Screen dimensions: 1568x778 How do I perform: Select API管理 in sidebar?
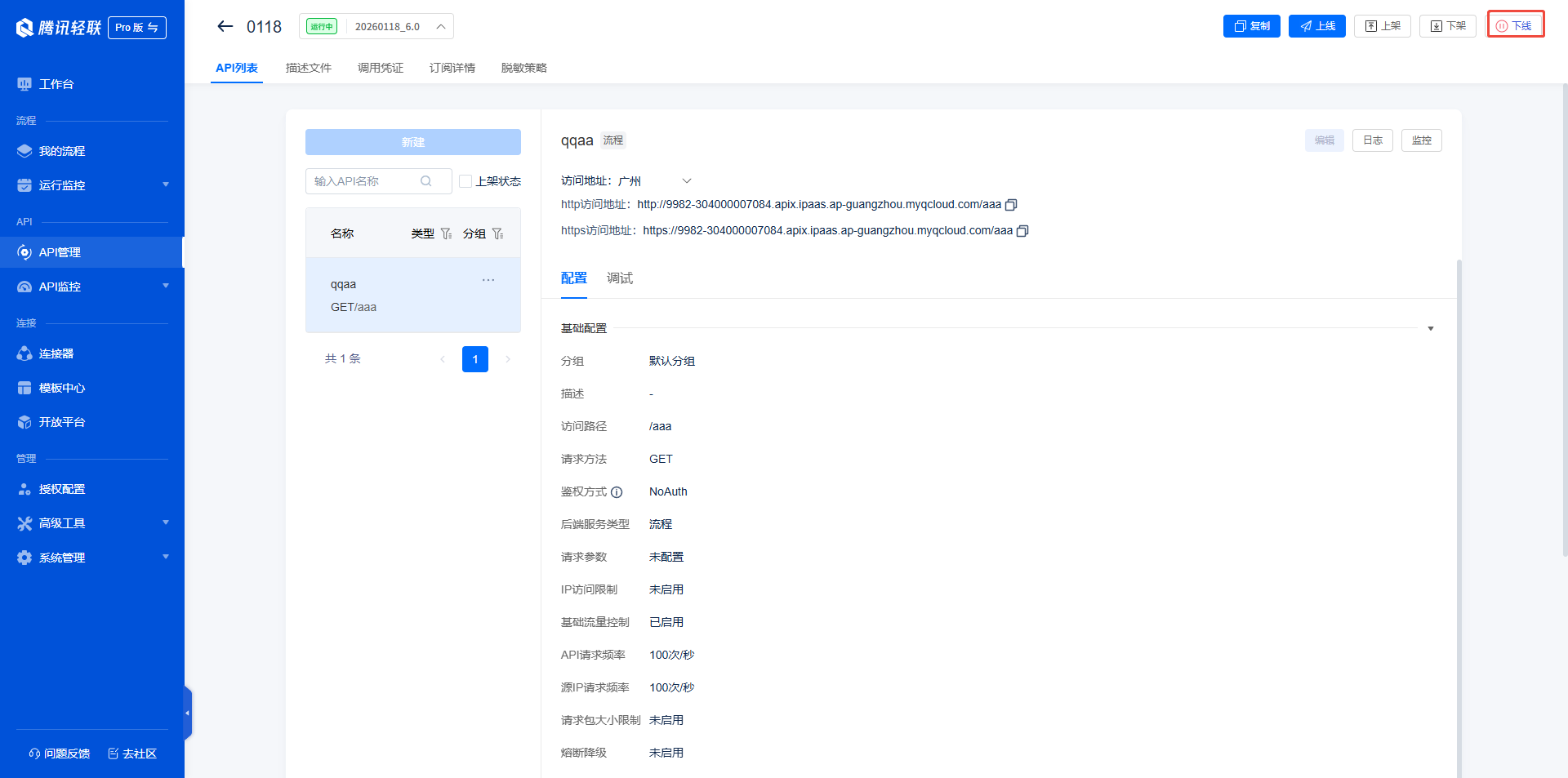(91, 252)
